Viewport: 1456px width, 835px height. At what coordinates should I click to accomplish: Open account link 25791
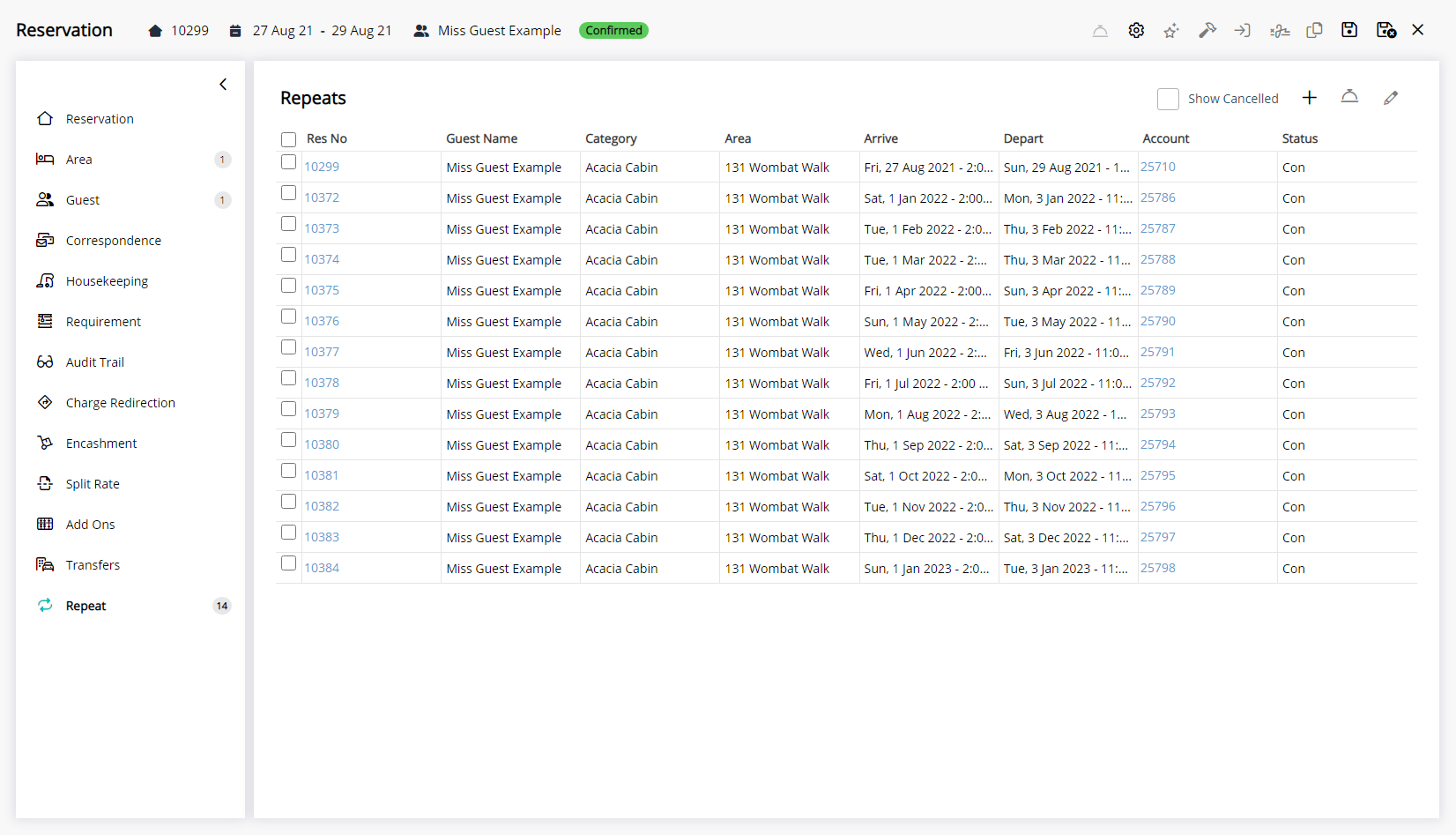[x=1158, y=352]
